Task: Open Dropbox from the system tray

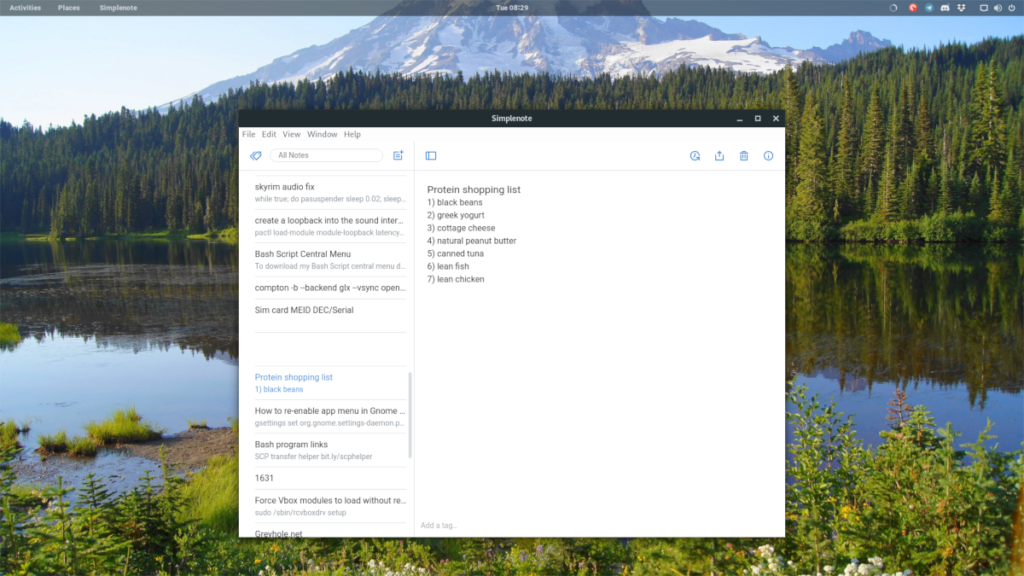Action: tap(961, 7)
